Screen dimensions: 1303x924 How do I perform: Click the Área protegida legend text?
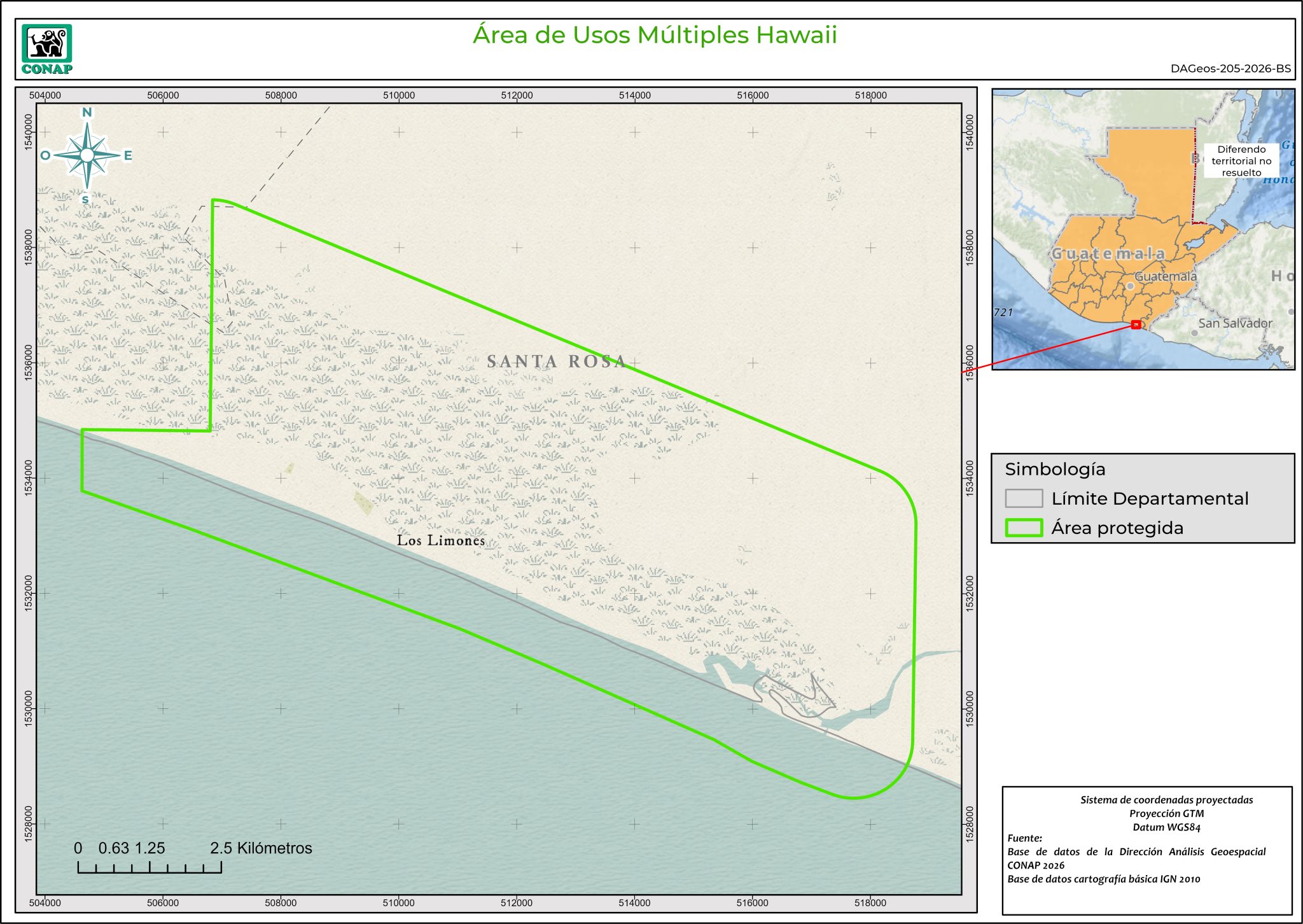click(1117, 528)
